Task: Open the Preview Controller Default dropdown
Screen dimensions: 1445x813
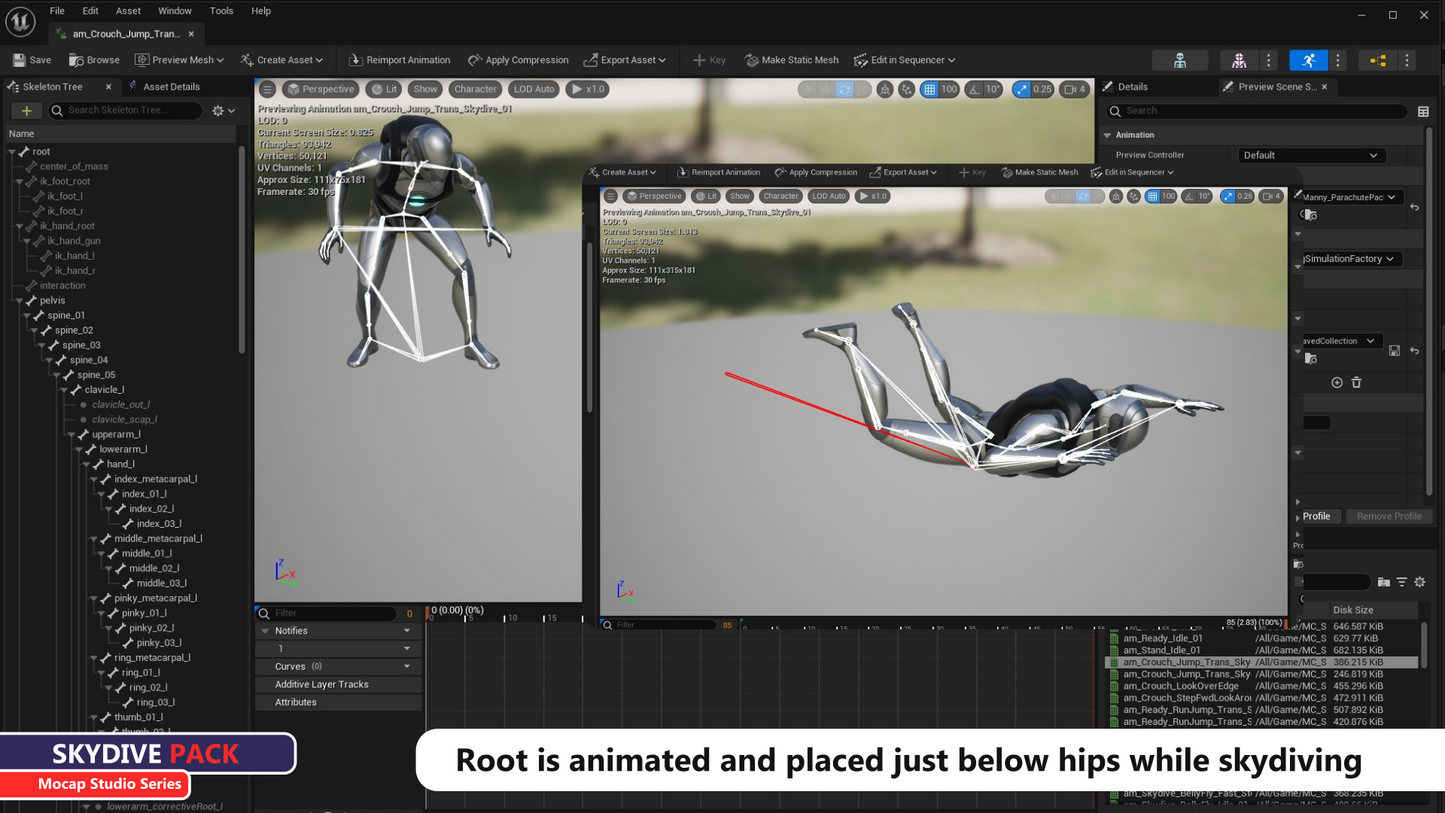Action: pyautogui.click(x=1311, y=155)
